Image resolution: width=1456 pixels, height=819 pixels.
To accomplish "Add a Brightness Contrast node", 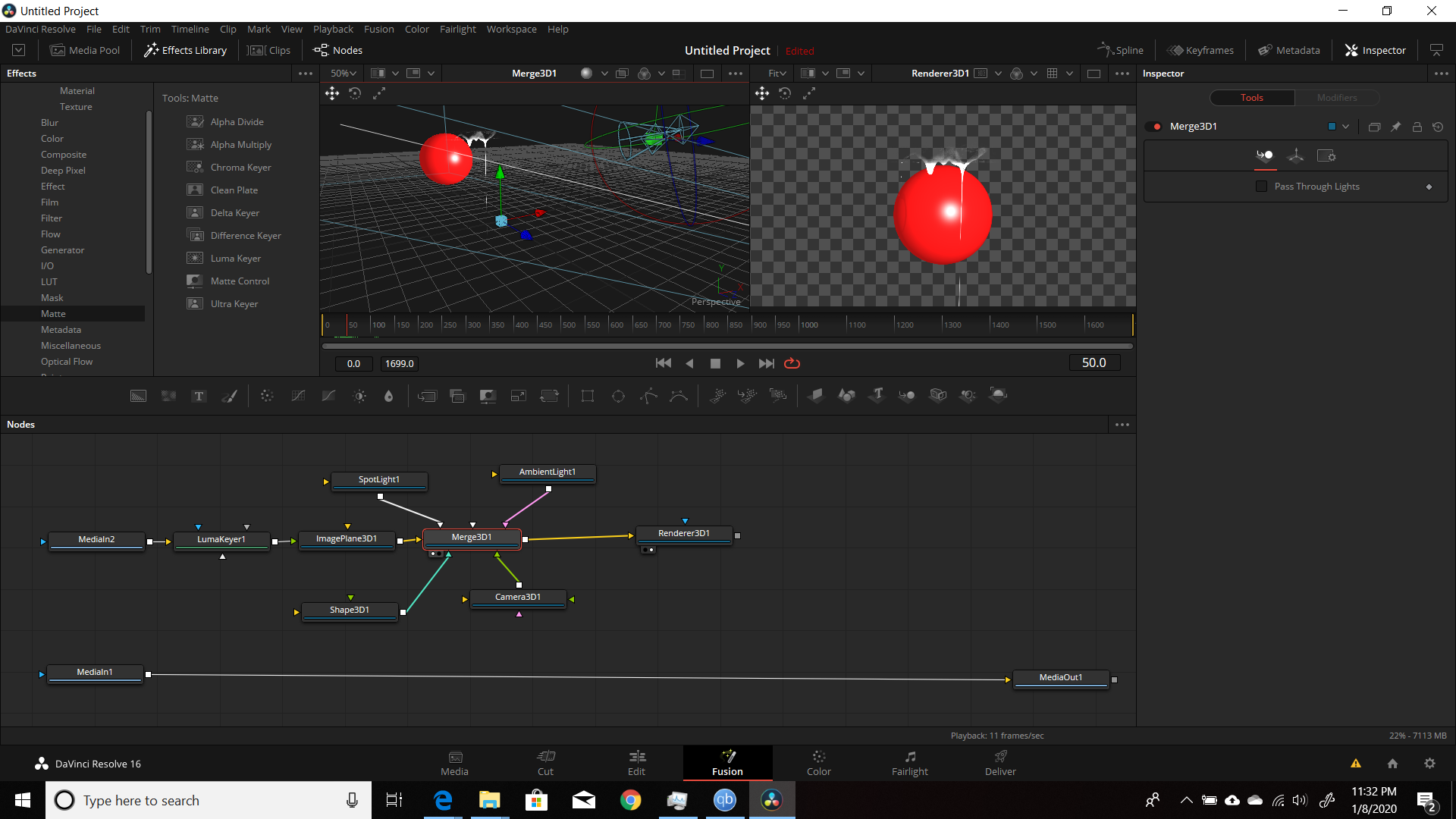I will tap(359, 396).
